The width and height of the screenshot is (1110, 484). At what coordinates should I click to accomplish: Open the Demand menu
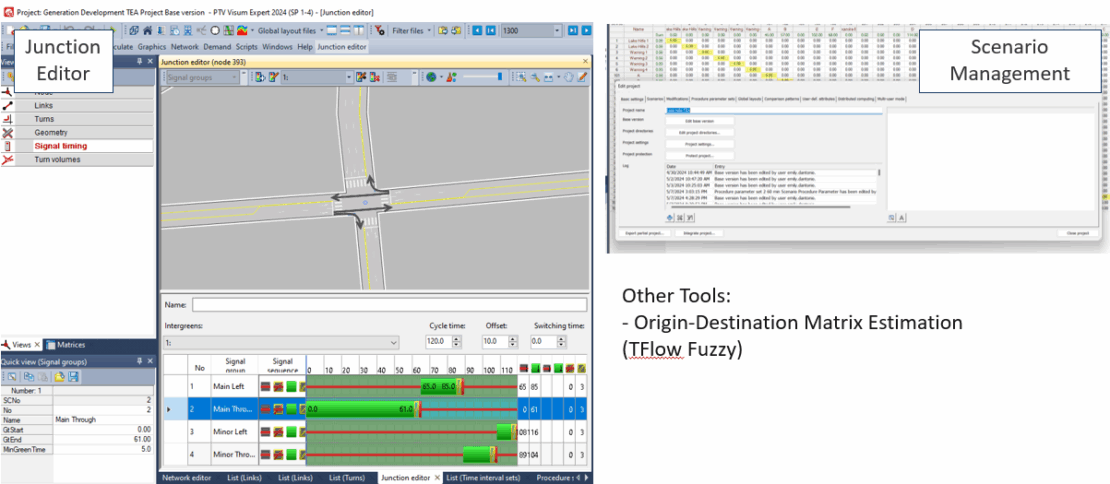[x=217, y=47]
